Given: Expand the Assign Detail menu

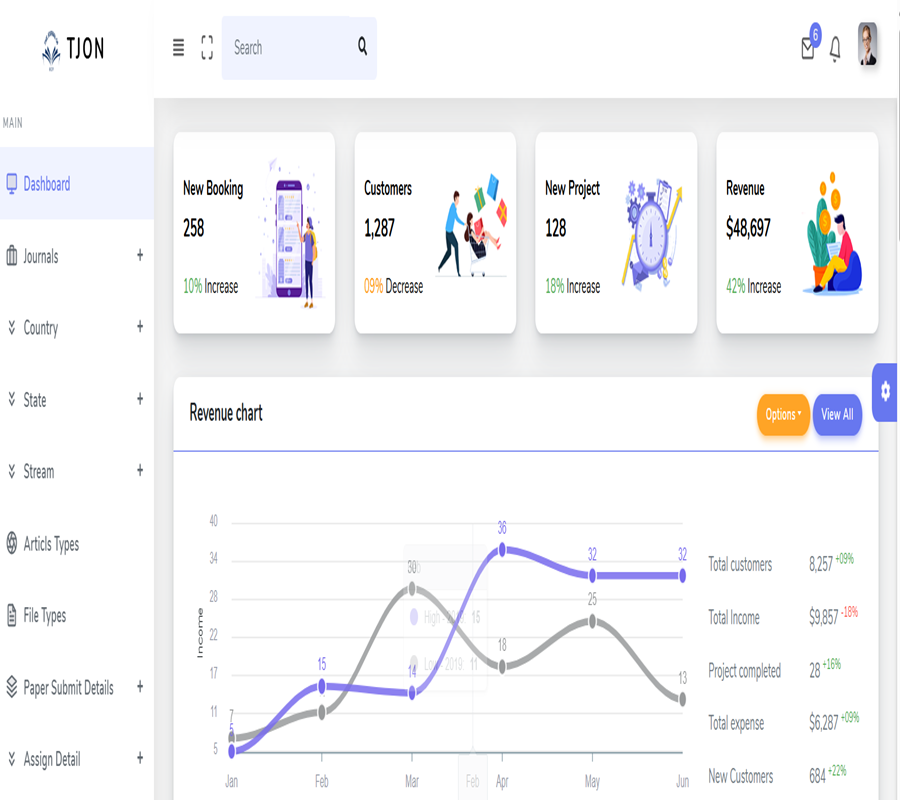Looking at the screenshot, I should [x=140, y=758].
